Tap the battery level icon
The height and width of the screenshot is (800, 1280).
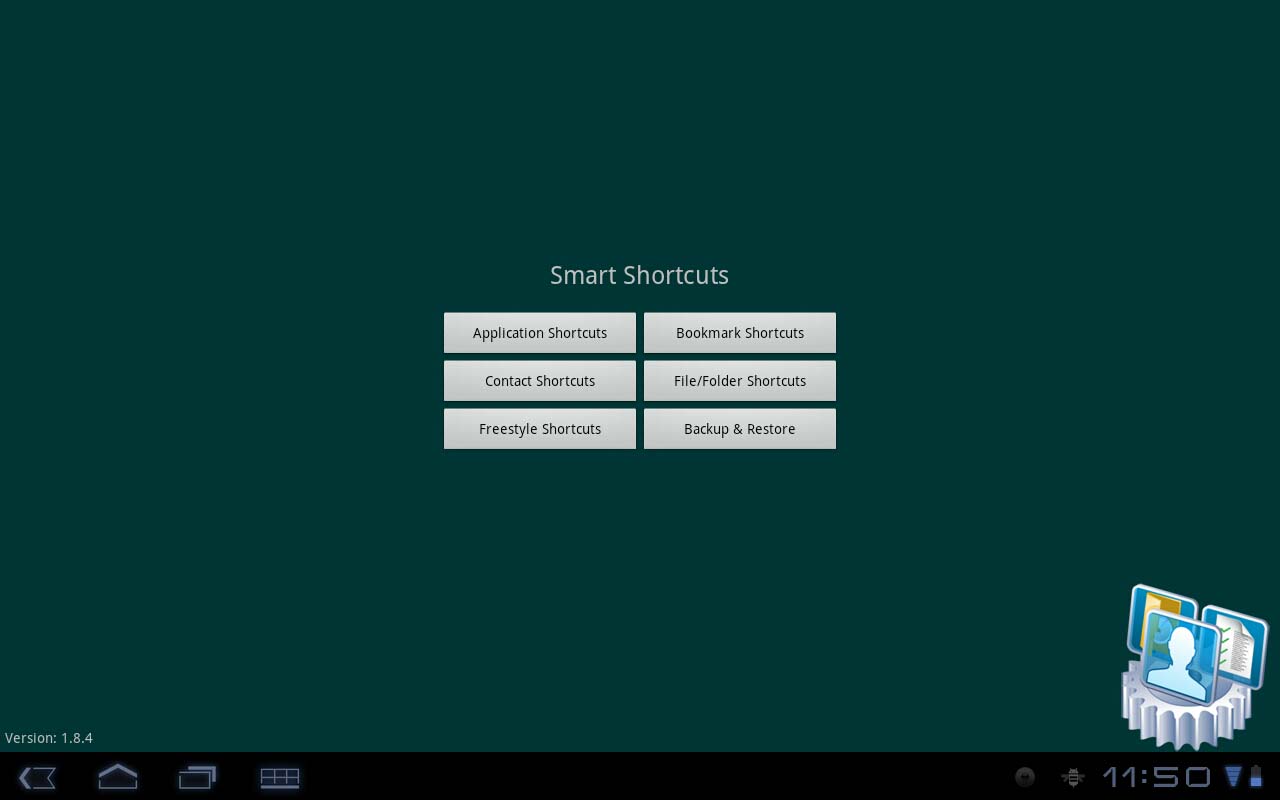[1256, 776]
